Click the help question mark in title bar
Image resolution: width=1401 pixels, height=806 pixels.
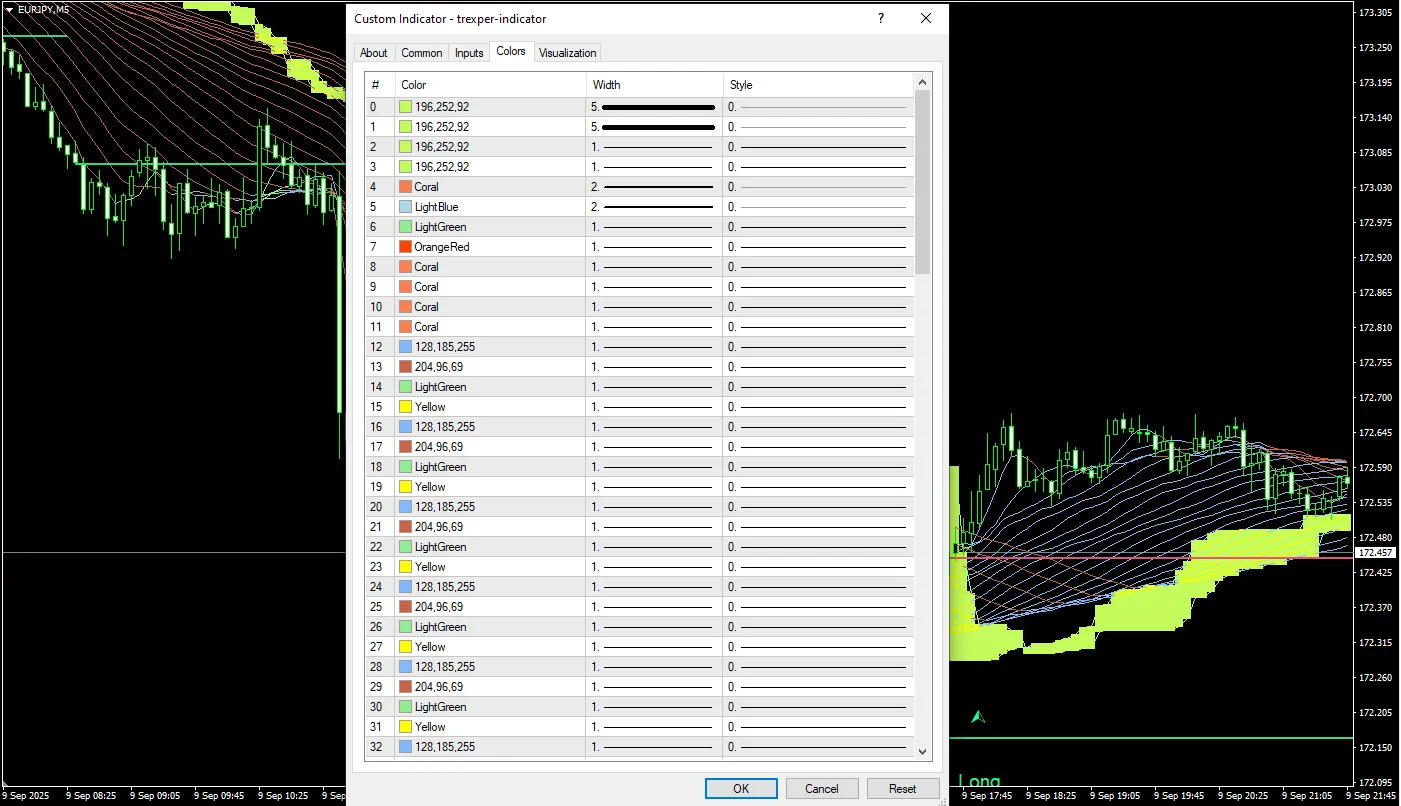pyautogui.click(x=881, y=18)
